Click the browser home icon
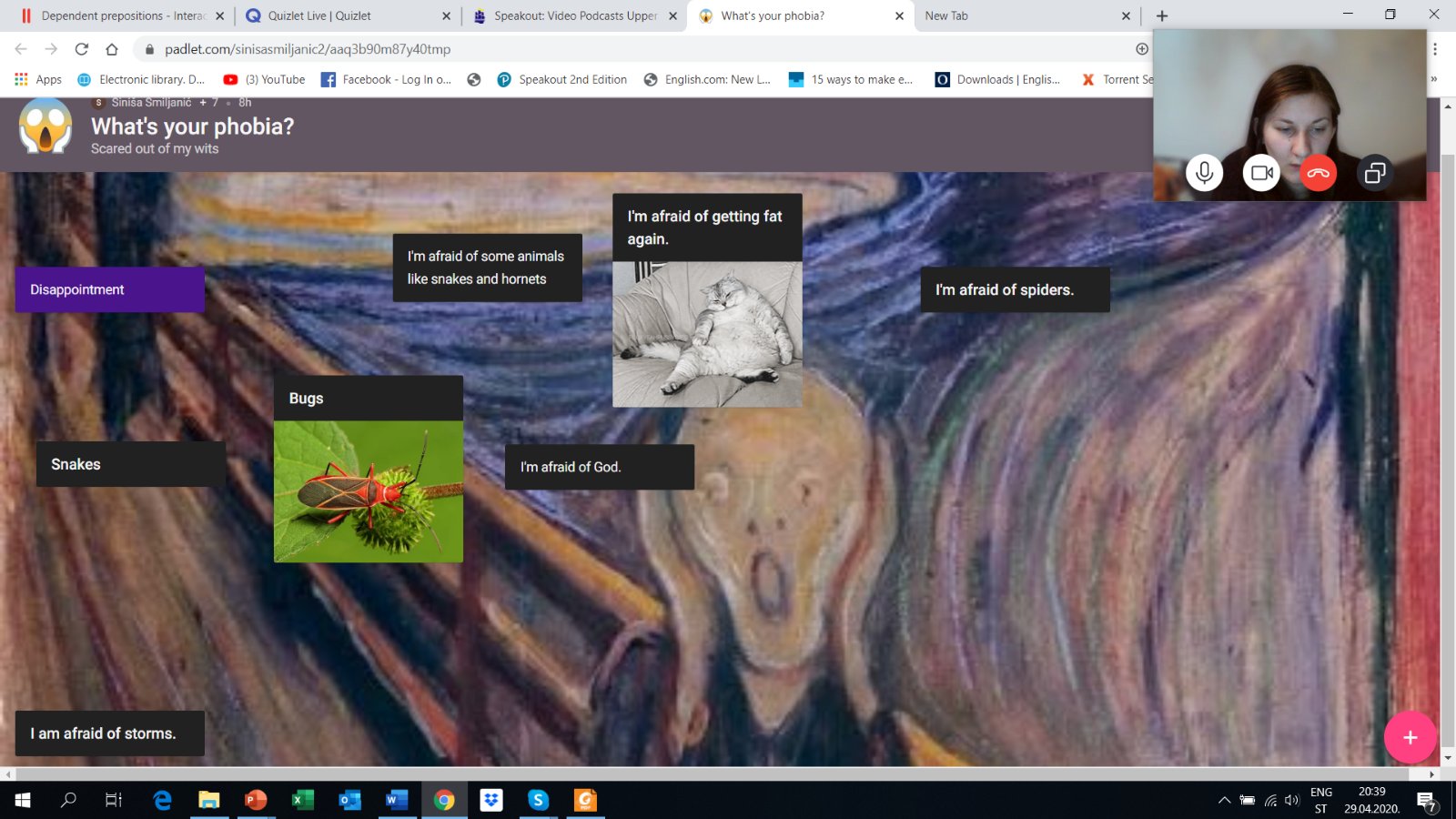Image resolution: width=1456 pixels, height=819 pixels. coord(112,49)
